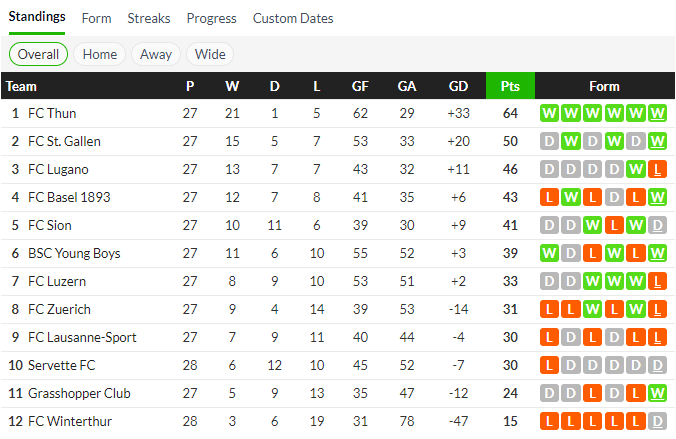Open the Custom Dates tab
The image size is (676, 439).
(x=293, y=18)
